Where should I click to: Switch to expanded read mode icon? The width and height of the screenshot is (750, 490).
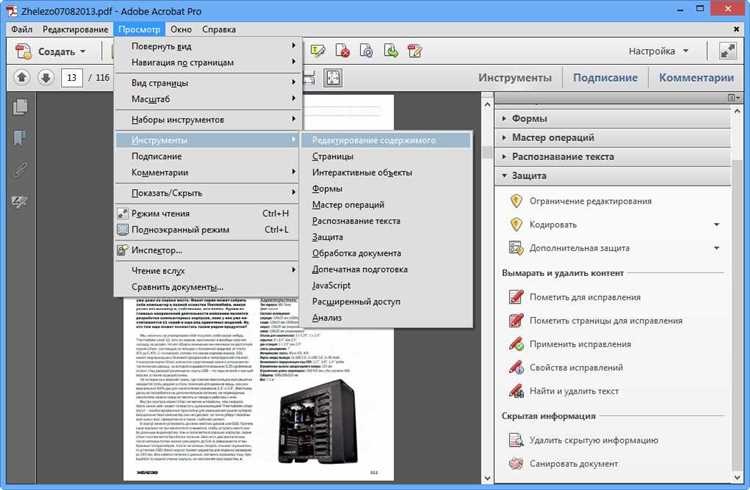(728, 51)
